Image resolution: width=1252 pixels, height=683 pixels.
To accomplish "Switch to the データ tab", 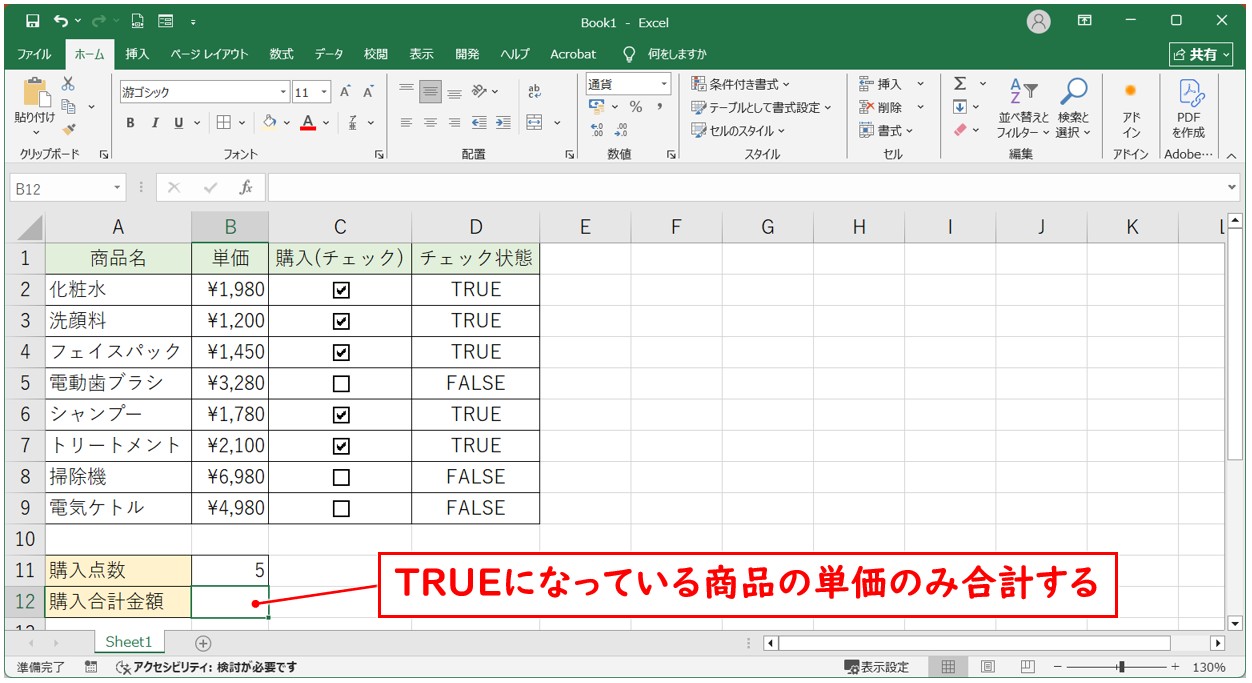I will (329, 54).
